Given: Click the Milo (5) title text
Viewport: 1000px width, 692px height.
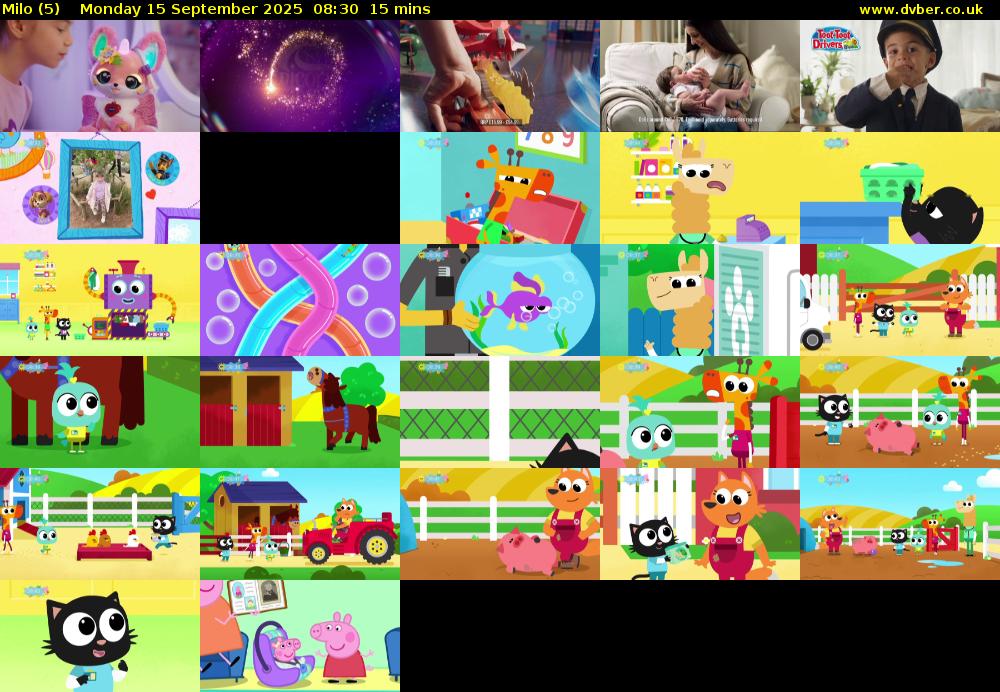Looking at the screenshot, I should [31, 9].
